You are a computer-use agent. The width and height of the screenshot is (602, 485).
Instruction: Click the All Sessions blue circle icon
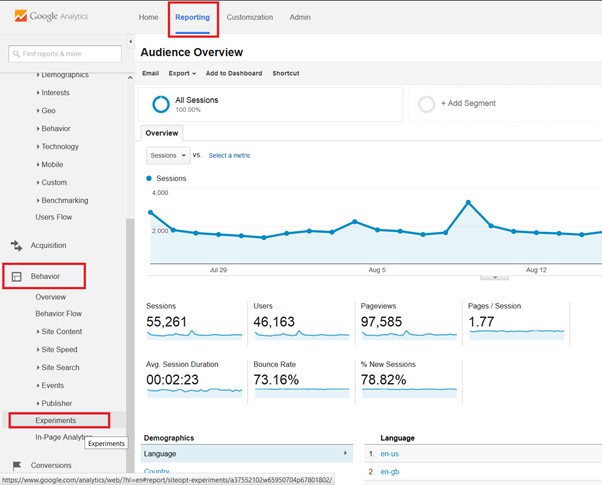coord(160,104)
